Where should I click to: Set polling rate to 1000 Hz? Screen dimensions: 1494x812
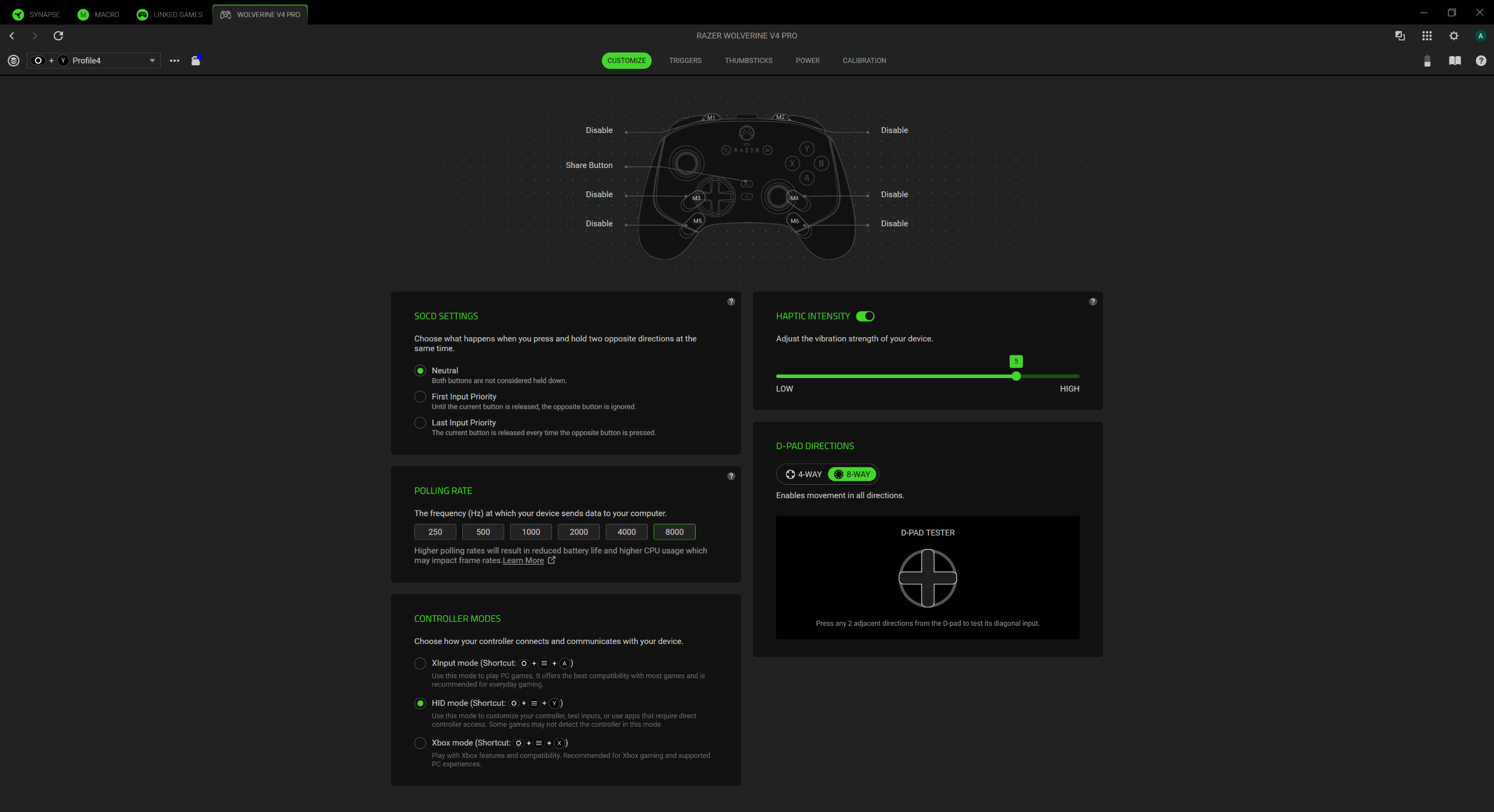[x=531, y=532]
